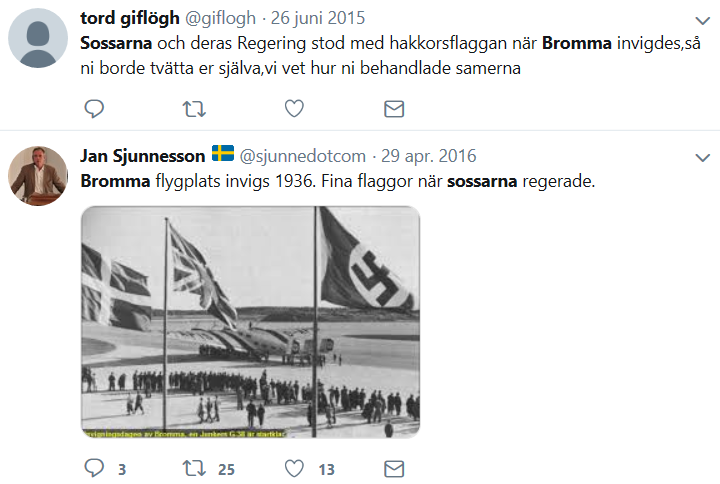Like Jan Sjunnesson's tweet with heart icon

(x=294, y=468)
